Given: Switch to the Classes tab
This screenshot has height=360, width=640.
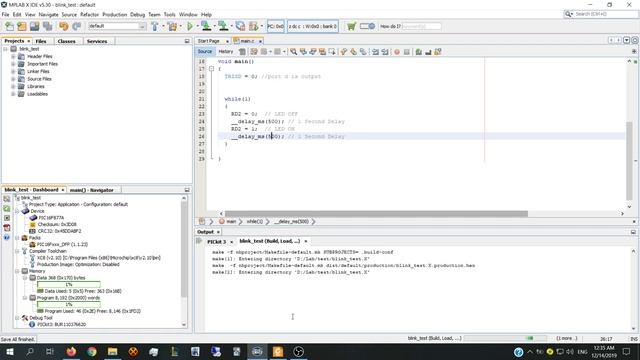Looking at the screenshot, I should (67, 41).
